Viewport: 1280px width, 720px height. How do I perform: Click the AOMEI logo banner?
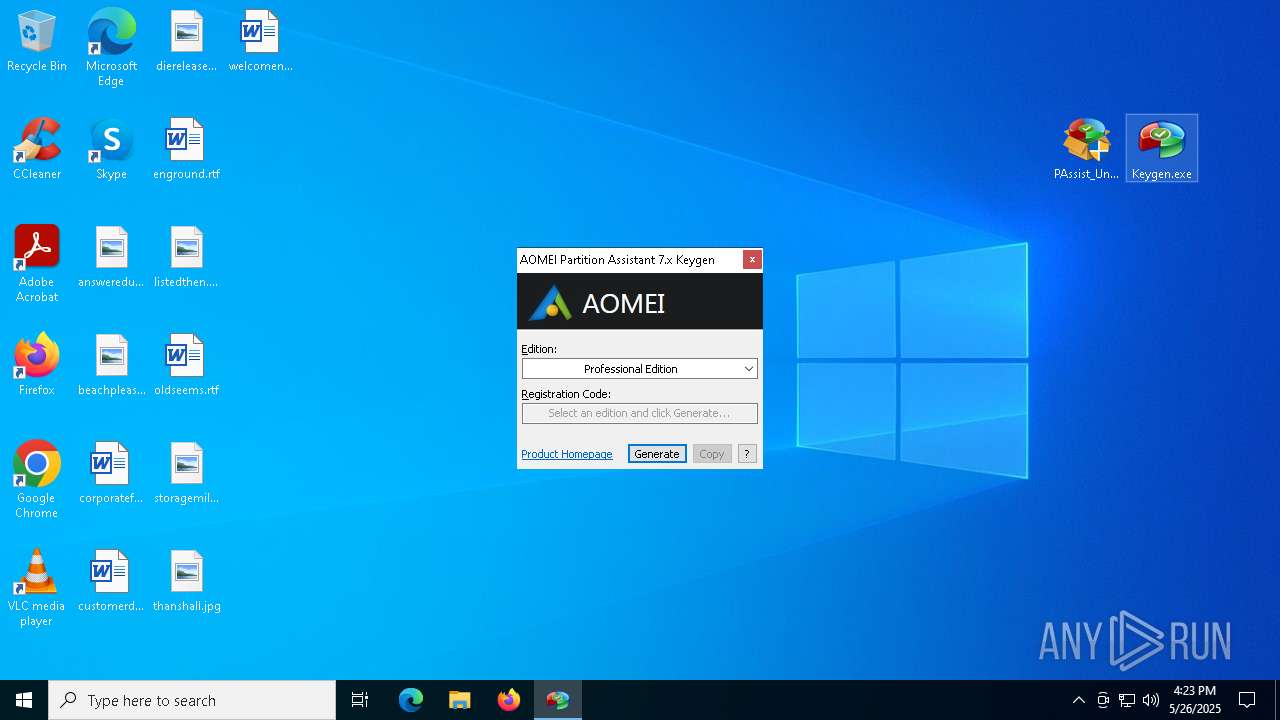tap(639, 301)
